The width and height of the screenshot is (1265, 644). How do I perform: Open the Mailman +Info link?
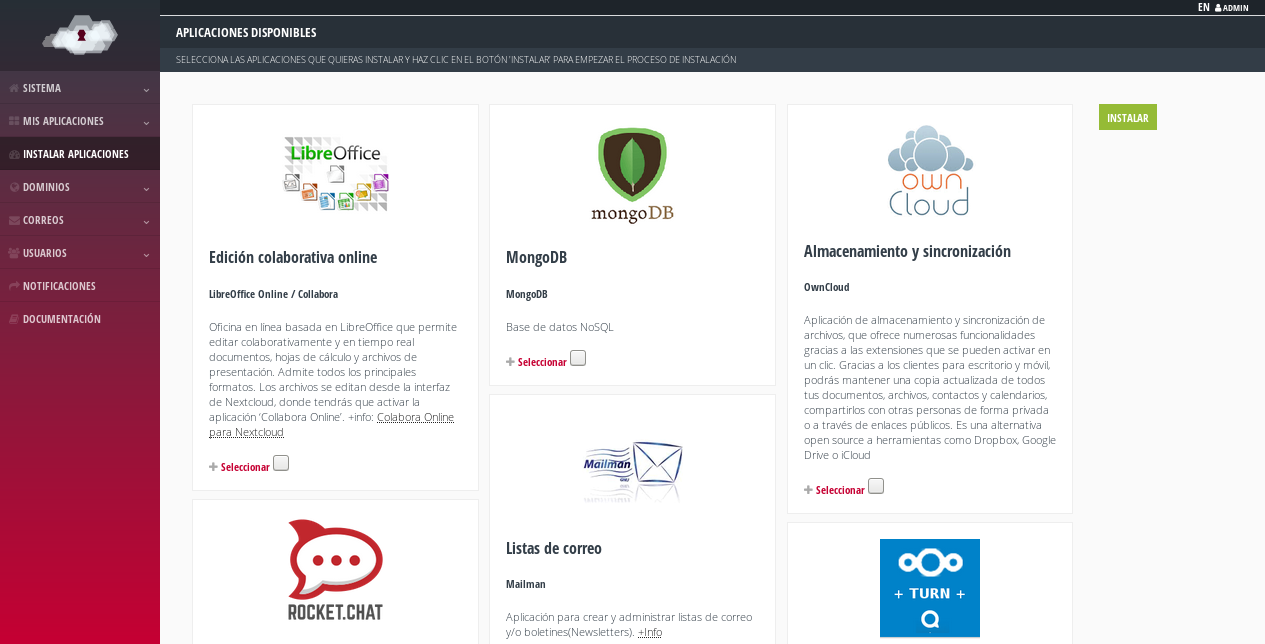[650, 632]
